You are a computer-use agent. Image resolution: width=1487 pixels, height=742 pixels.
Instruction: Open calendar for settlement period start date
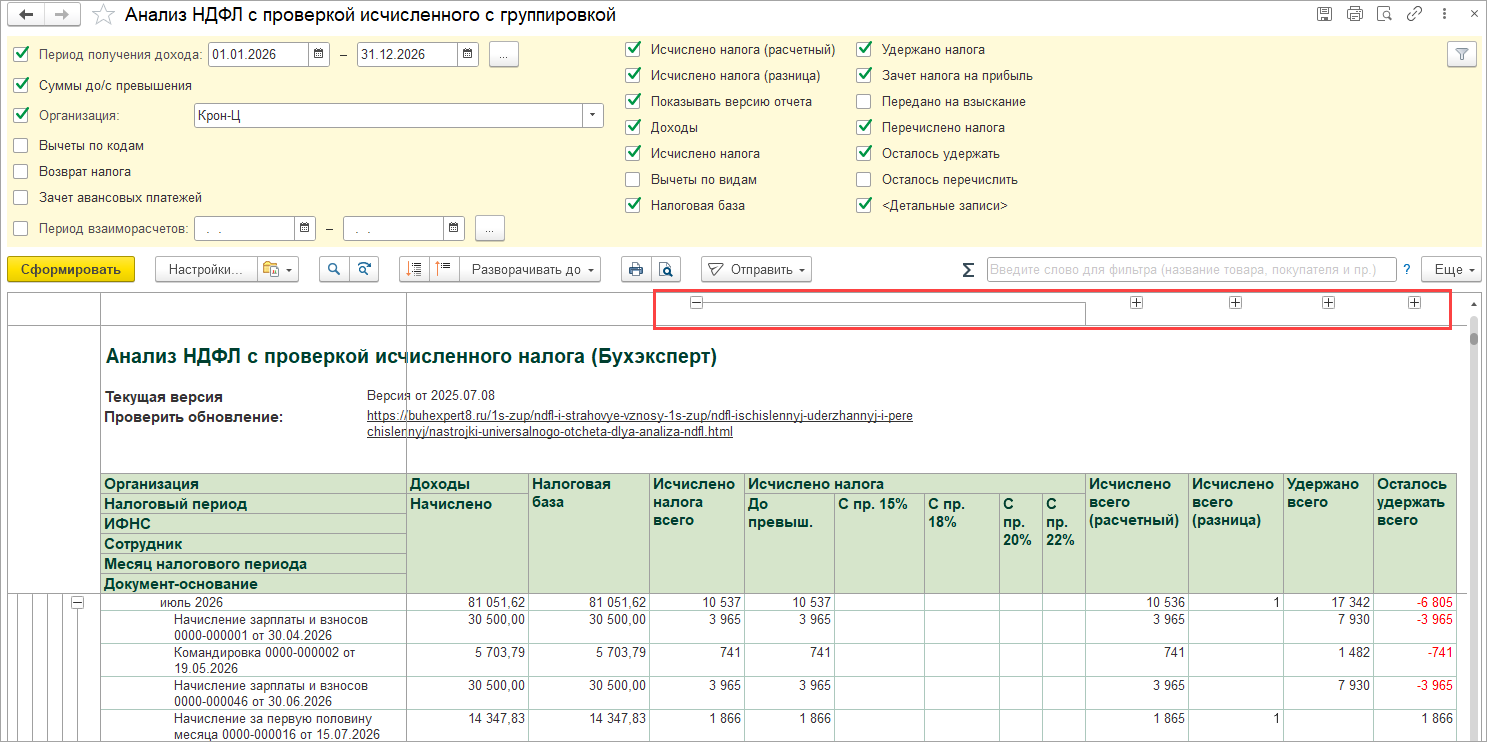pos(305,228)
